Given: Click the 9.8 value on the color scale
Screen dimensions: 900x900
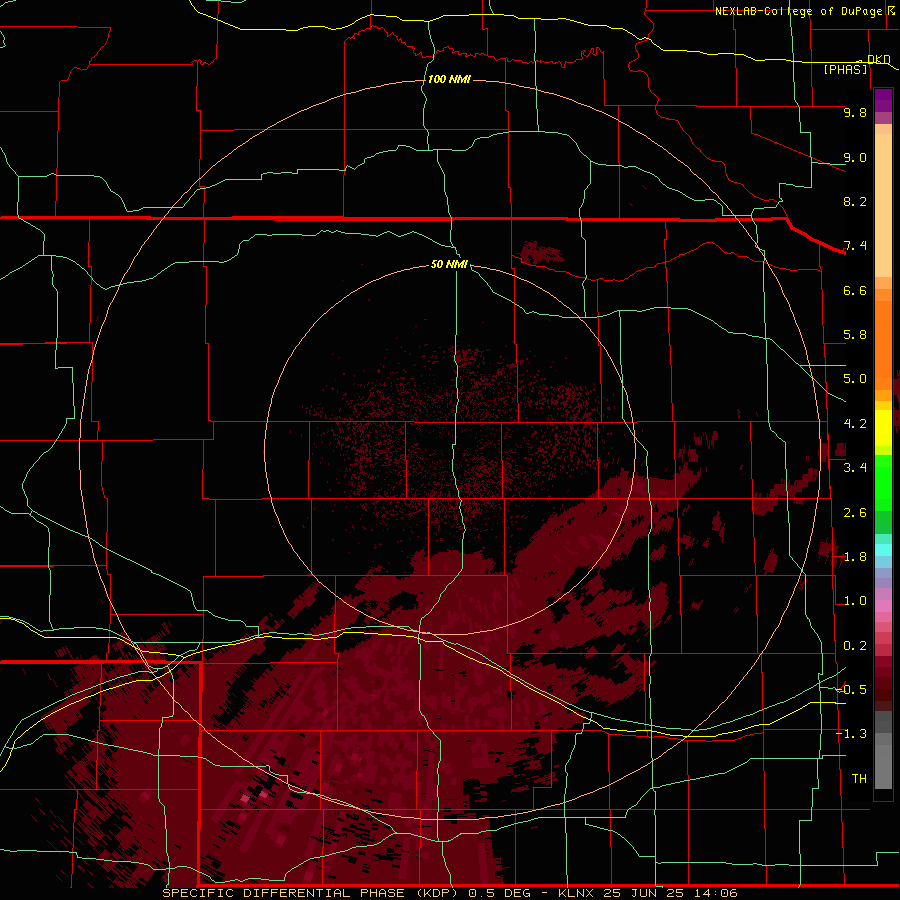Looking at the screenshot, I should click(855, 112).
